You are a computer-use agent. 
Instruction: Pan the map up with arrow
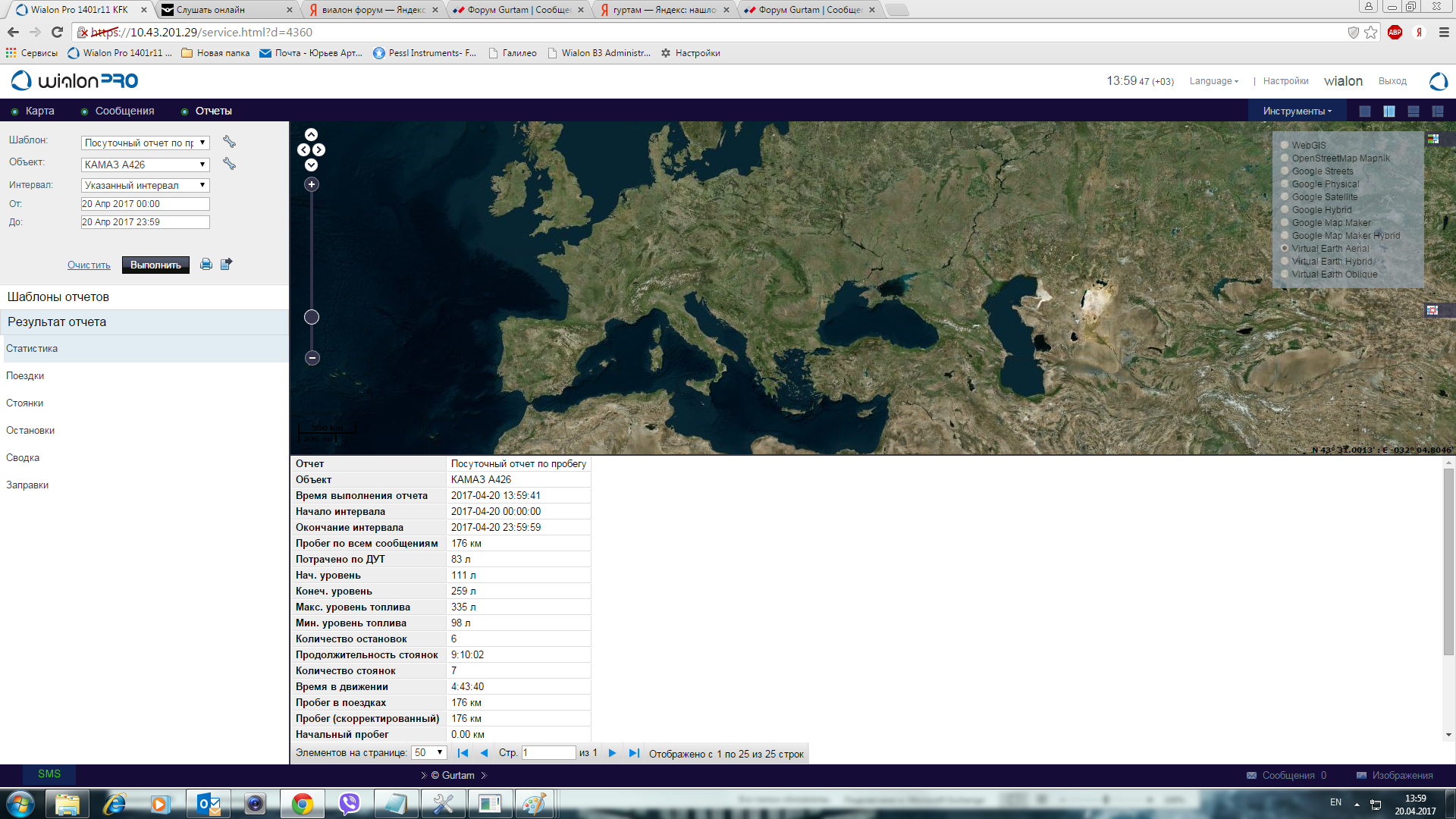tap(311, 135)
